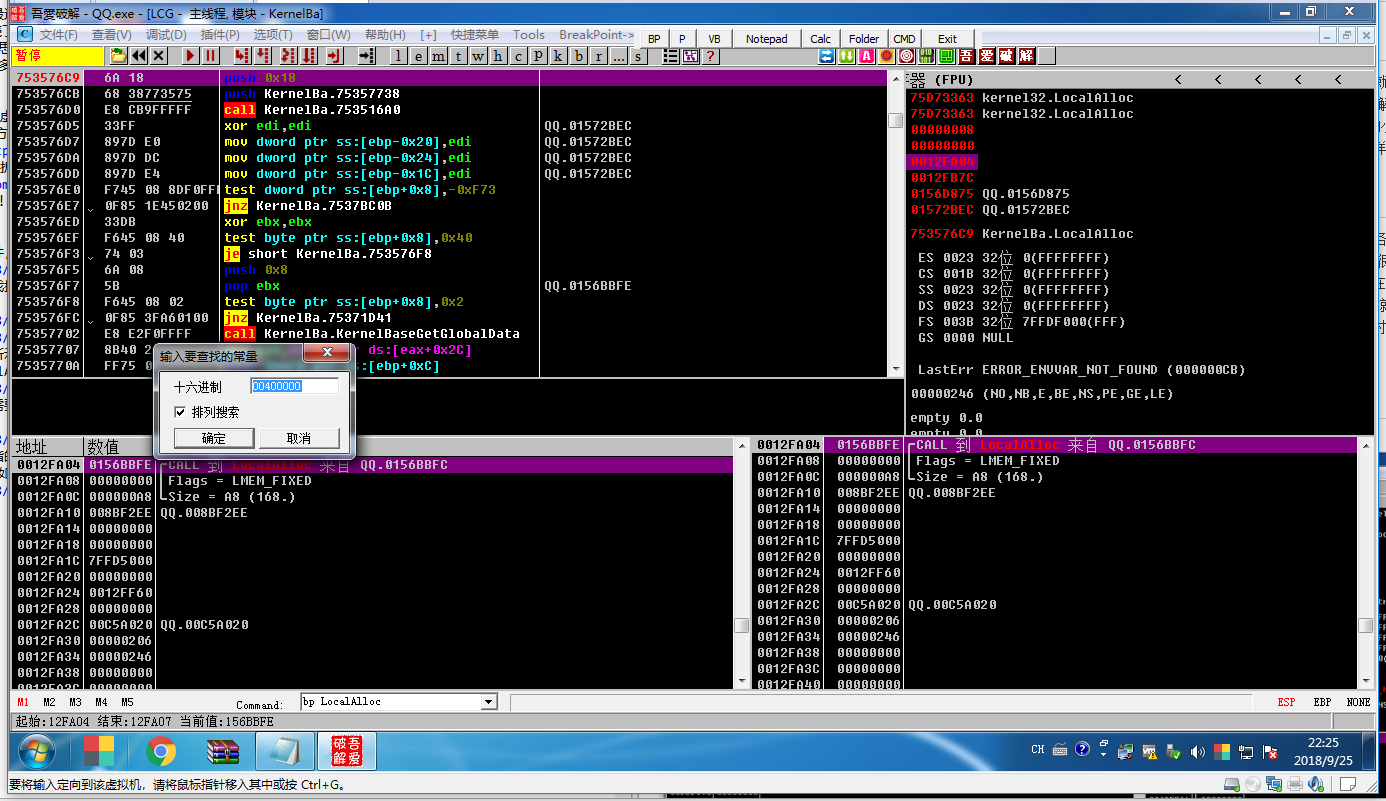This screenshot has height=801, width=1386.
Task: Open CPU window with 'c' button
Action: click(x=518, y=56)
